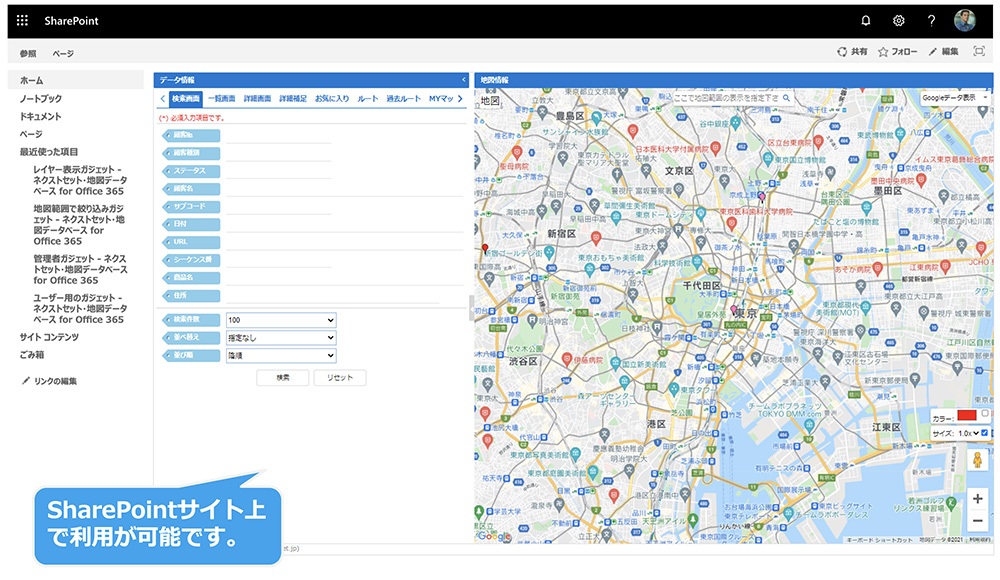Click the magnifier icon in map search
Screen dimensions: 1000x580
(786, 98)
